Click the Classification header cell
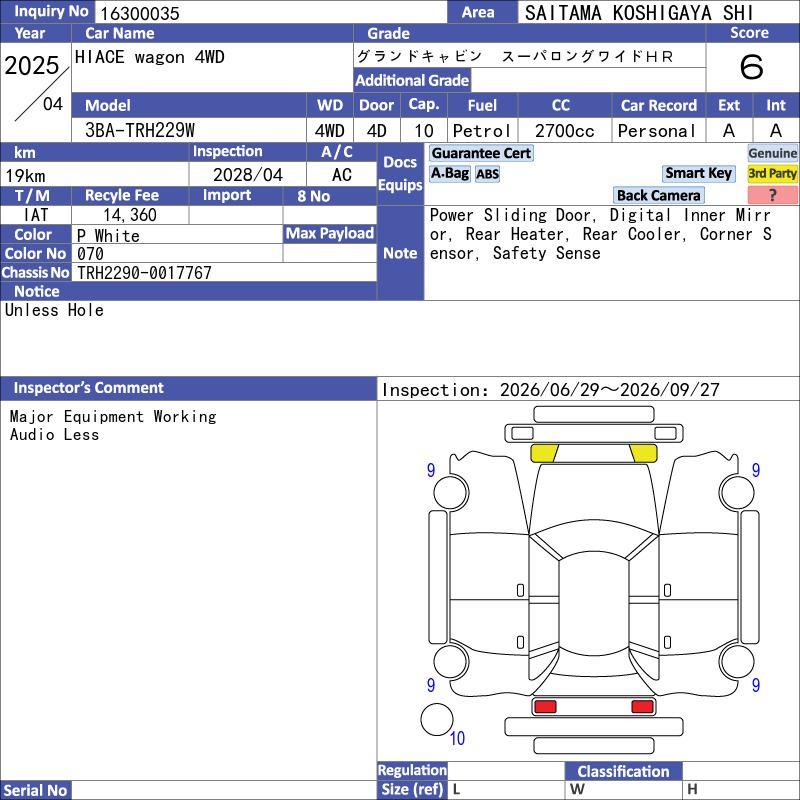Viewport: 800px width, 800px height. click(x=623, y=771)
